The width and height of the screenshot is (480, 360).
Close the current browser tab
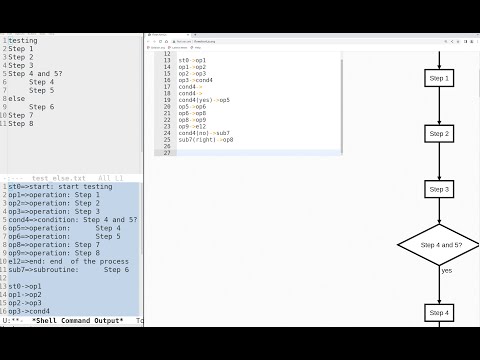188,35
